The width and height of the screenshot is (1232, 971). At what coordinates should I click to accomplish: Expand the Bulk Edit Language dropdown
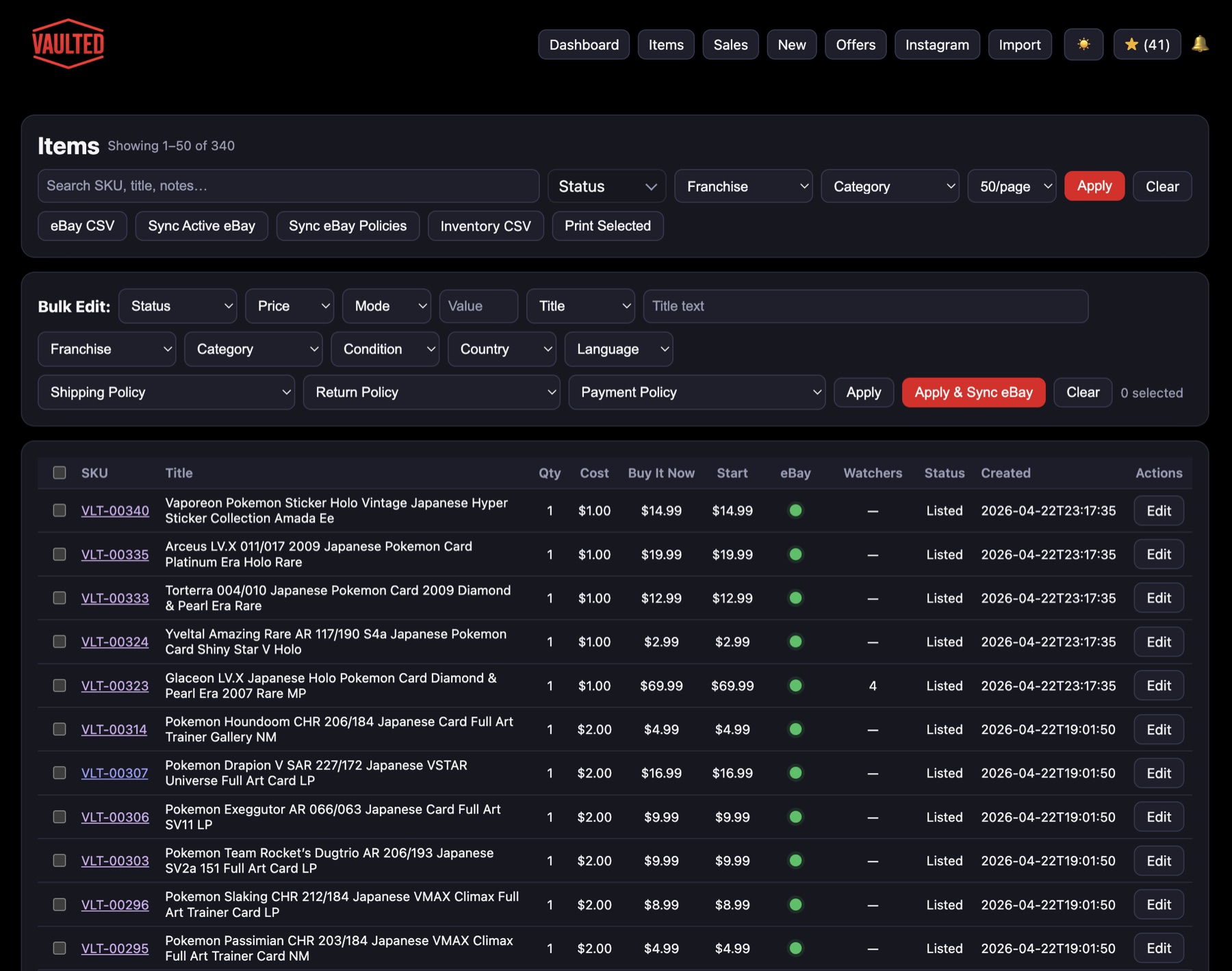click(619, 349)
